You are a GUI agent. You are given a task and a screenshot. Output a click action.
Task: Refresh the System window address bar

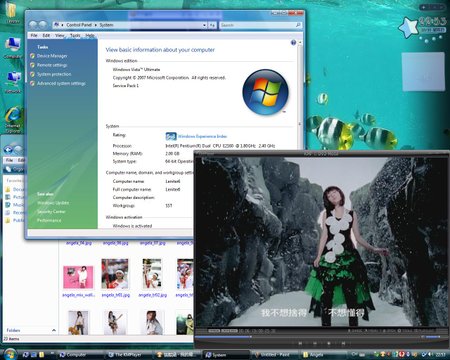pos(212,25)
